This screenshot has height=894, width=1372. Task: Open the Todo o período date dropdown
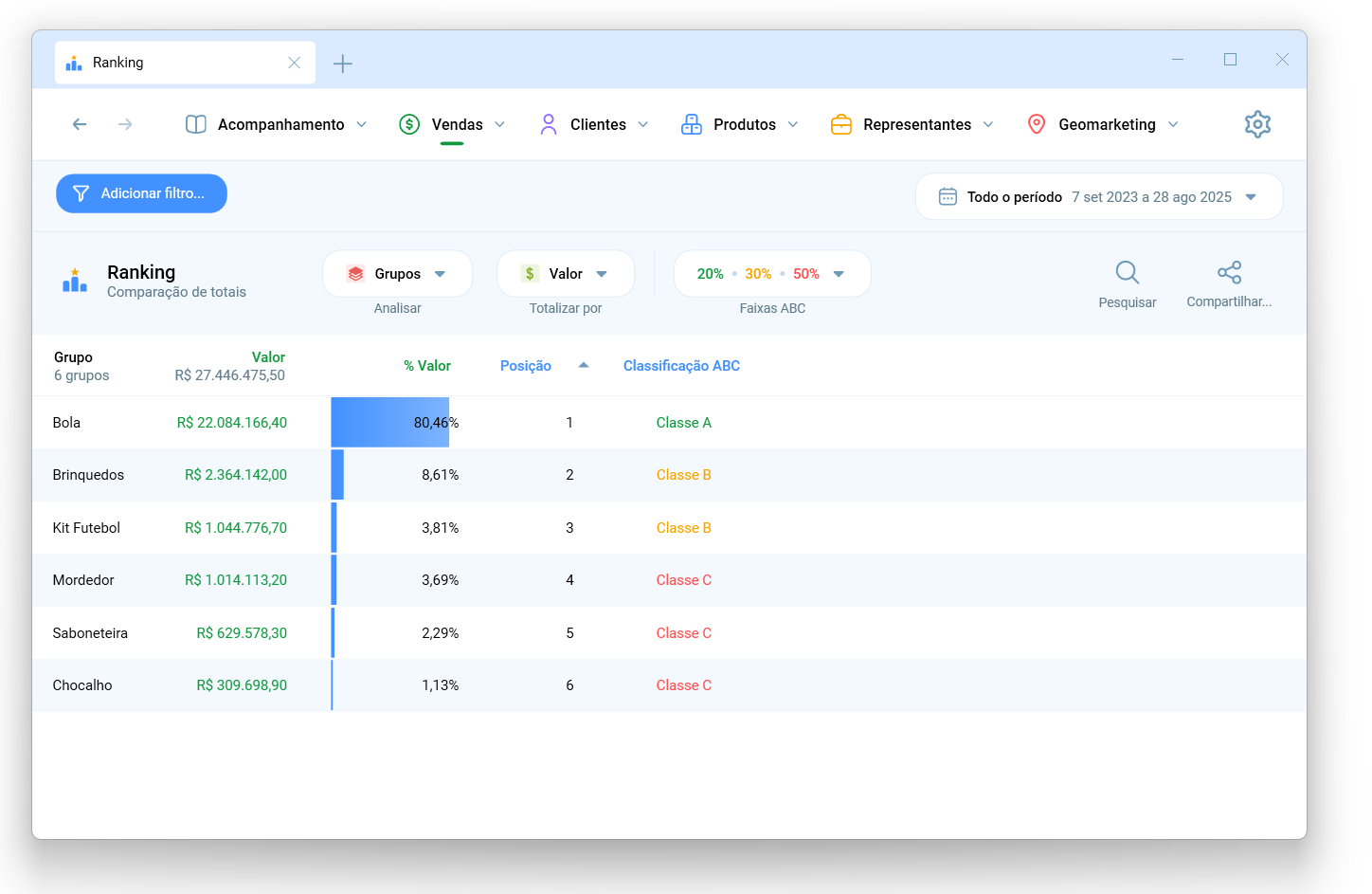click(1099, 196)
